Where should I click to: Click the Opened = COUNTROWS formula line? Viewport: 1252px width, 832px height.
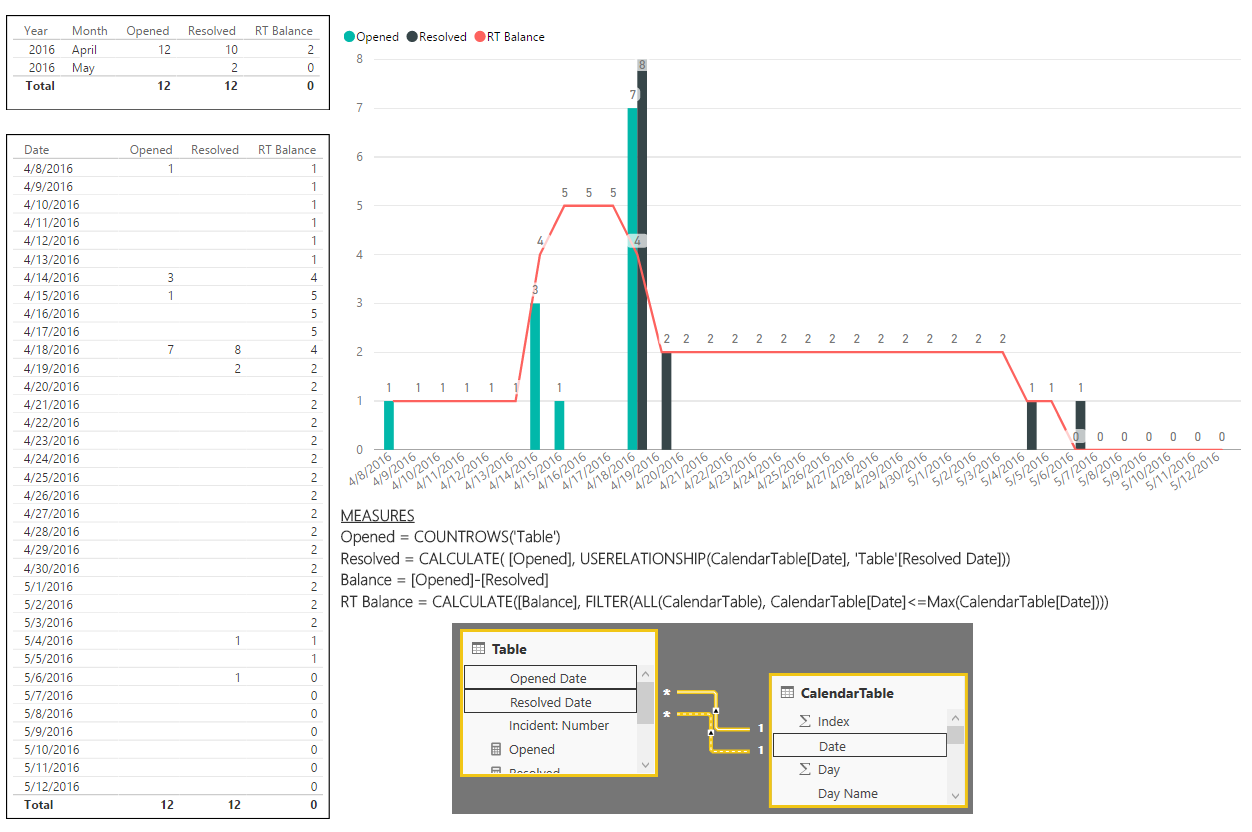click(450, 537)
